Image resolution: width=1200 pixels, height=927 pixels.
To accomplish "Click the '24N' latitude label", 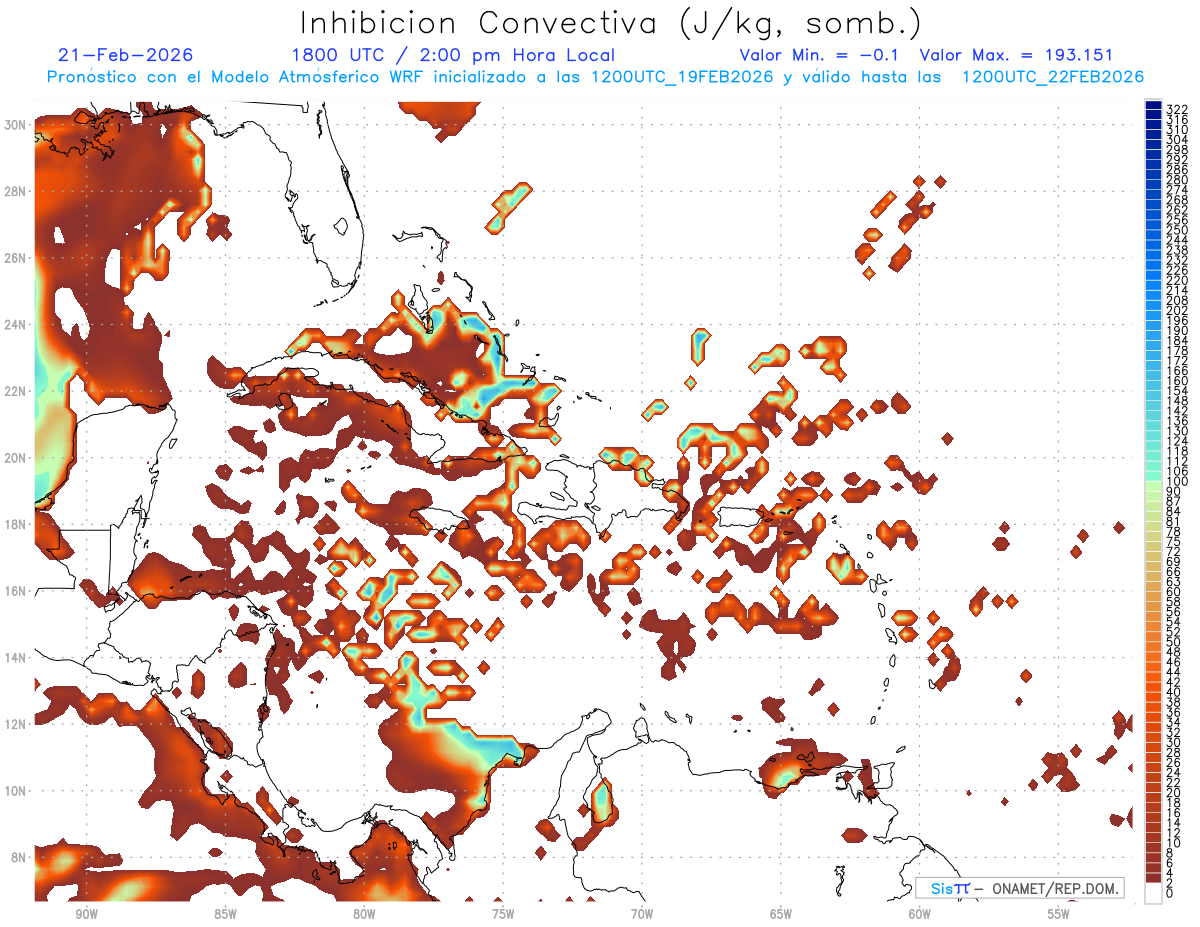I will click(x=15, y=325).
